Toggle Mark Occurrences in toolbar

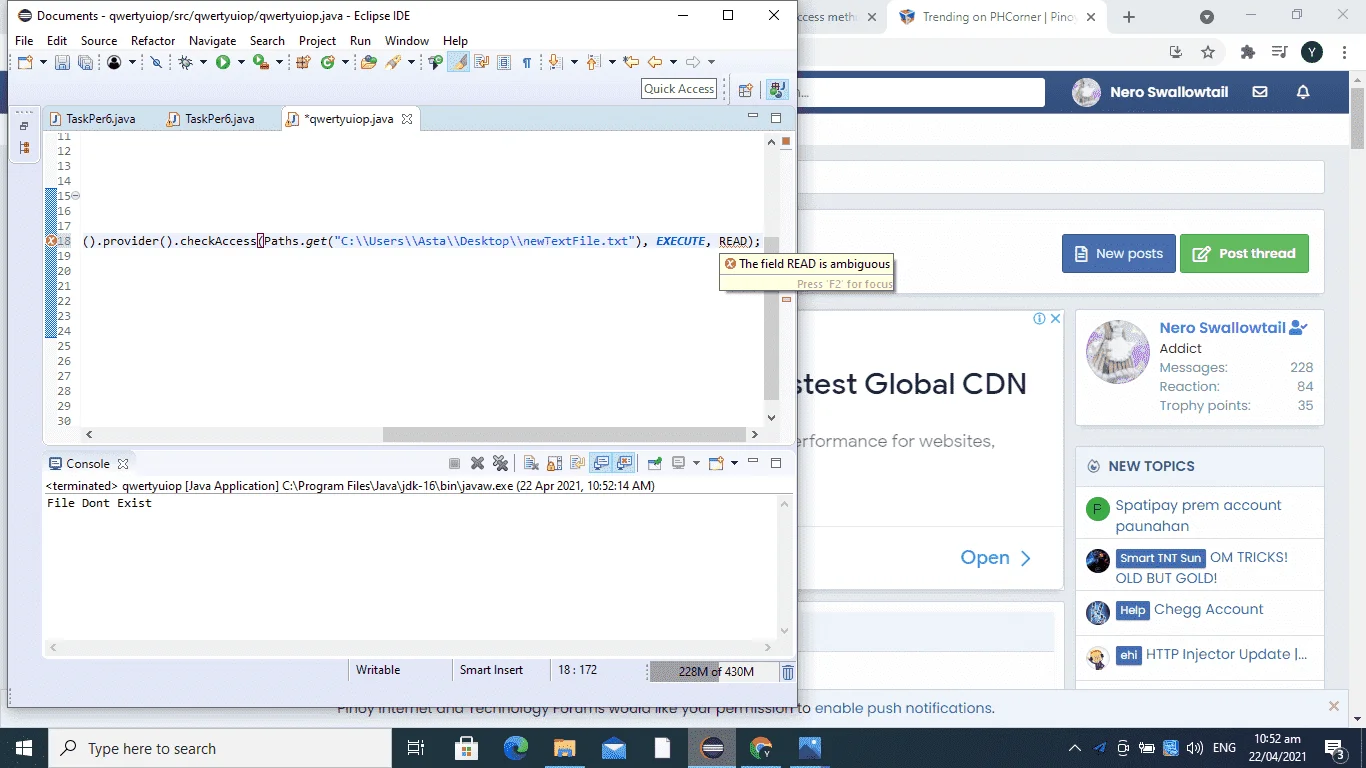click(459, 62)
